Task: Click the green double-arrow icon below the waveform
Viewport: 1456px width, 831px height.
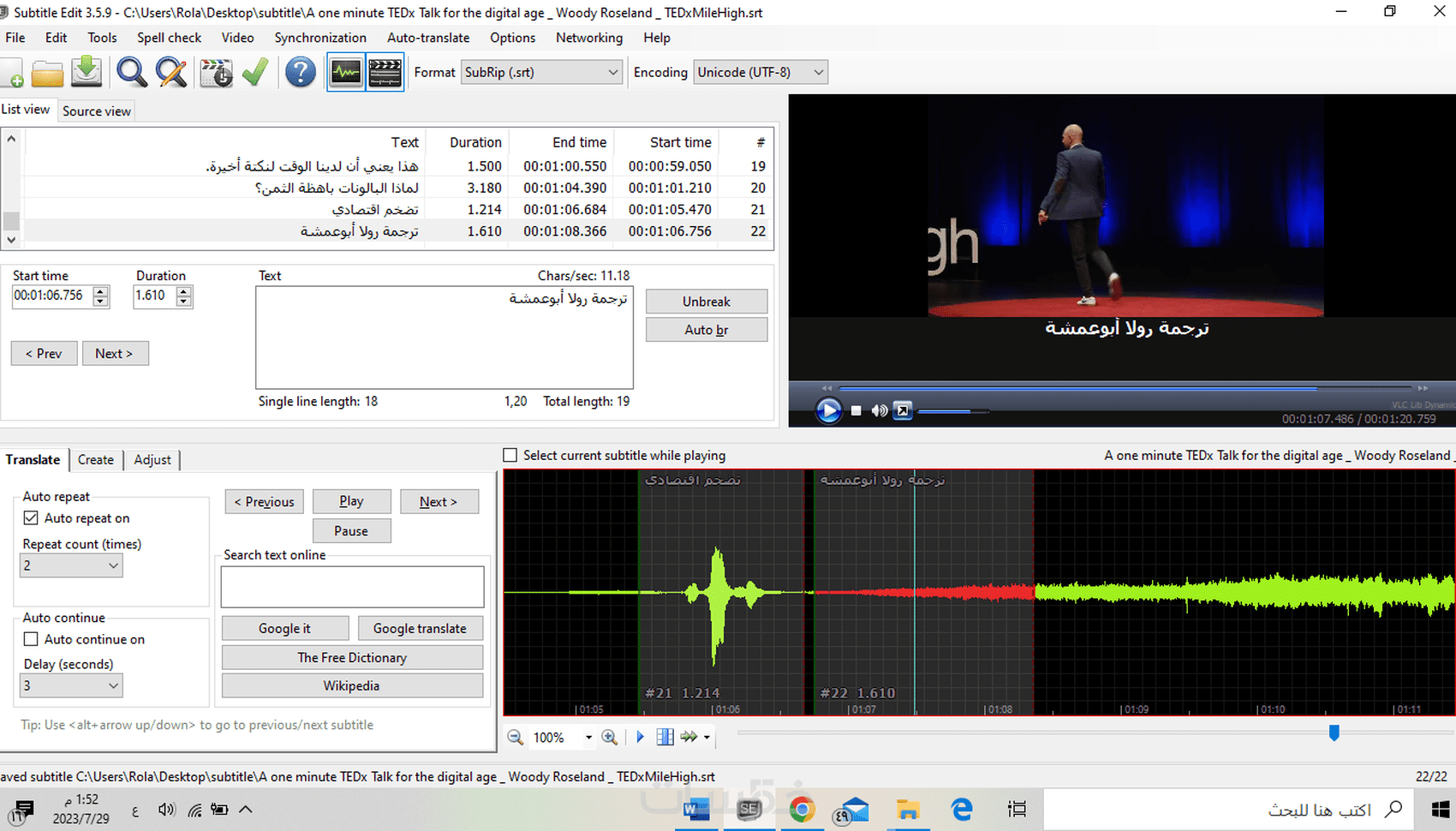Action: pyautogui.click(x=689, y=737)
